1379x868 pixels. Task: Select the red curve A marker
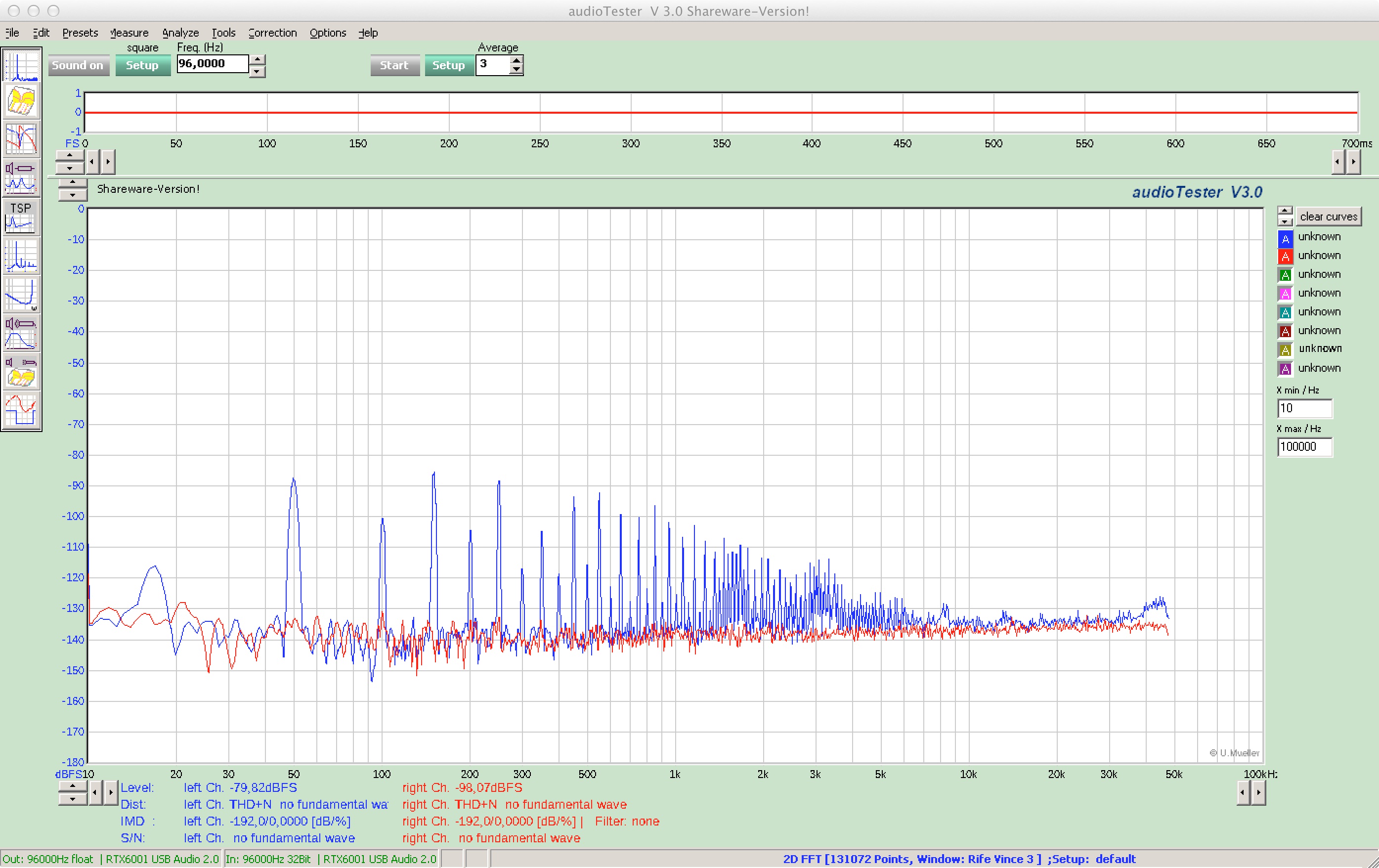click(x=1285, y=257)
